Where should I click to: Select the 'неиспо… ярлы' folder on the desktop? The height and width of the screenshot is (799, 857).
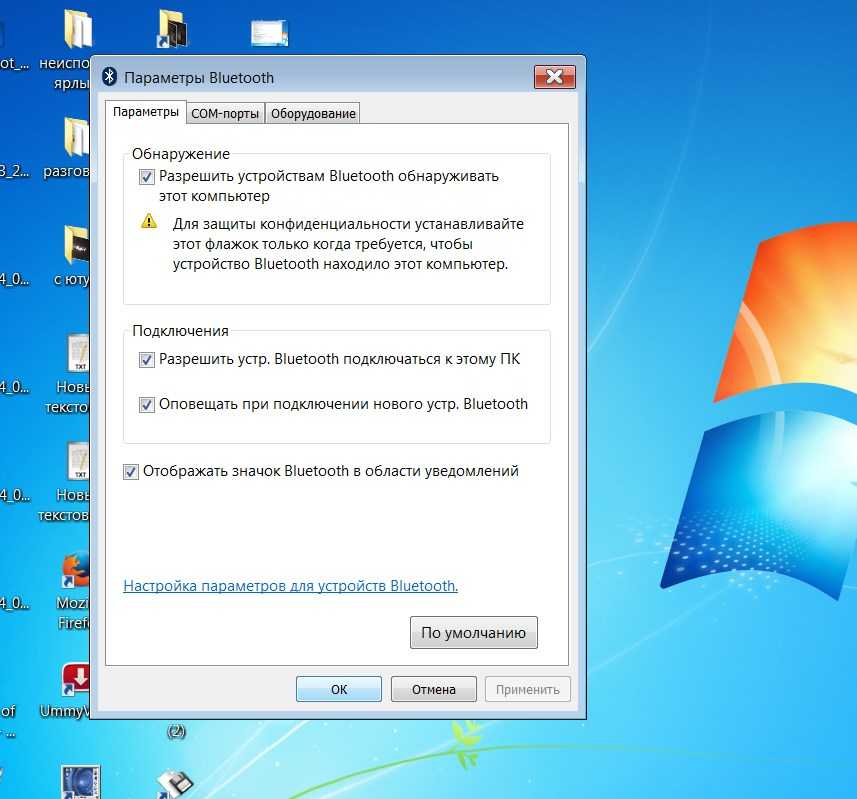[x=78, y=28]
